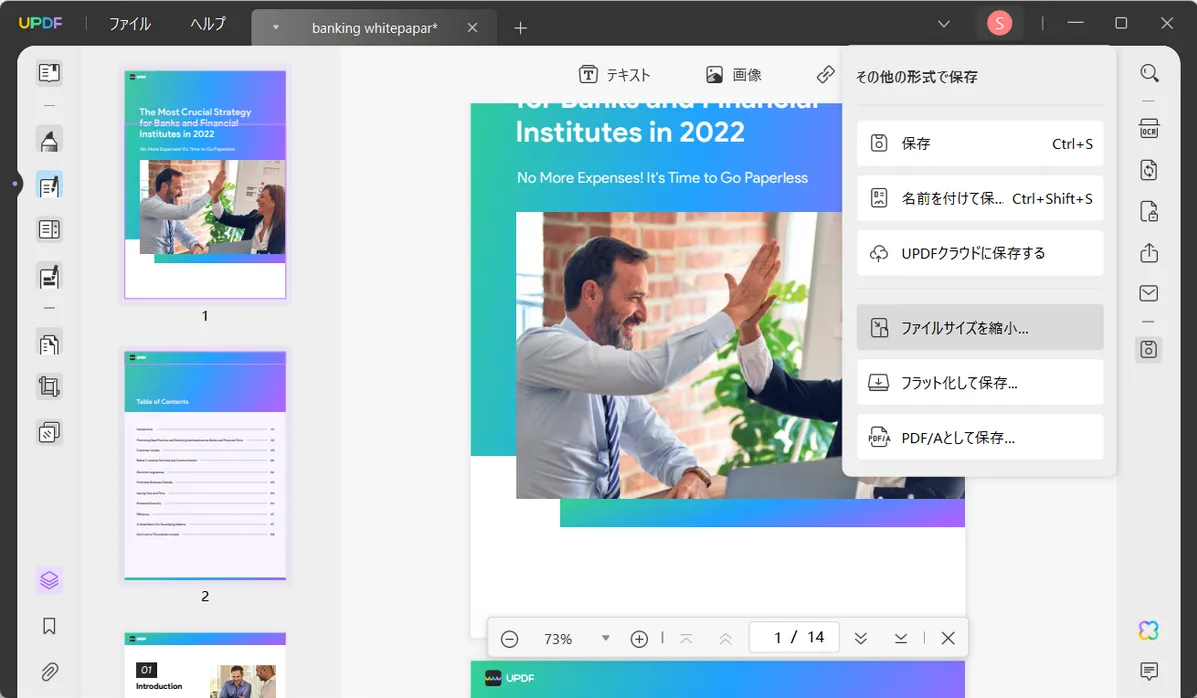This screenshot has height=698, width=1197.
Task: Select page 2 Table of Contents thumbnail
Action: pyautogui.click(x=205, y=465)
